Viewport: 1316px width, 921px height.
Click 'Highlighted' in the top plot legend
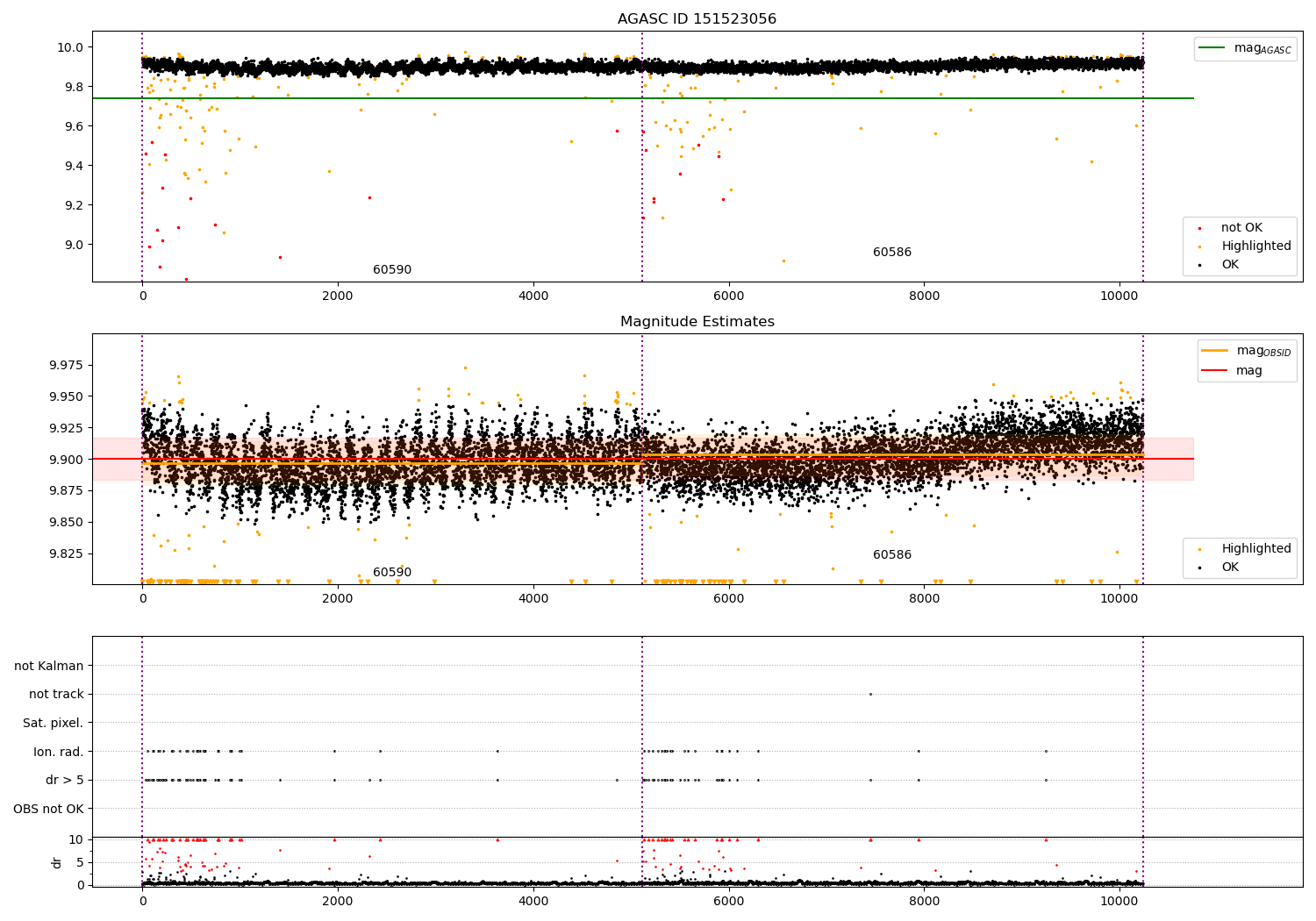[1256, 246]
